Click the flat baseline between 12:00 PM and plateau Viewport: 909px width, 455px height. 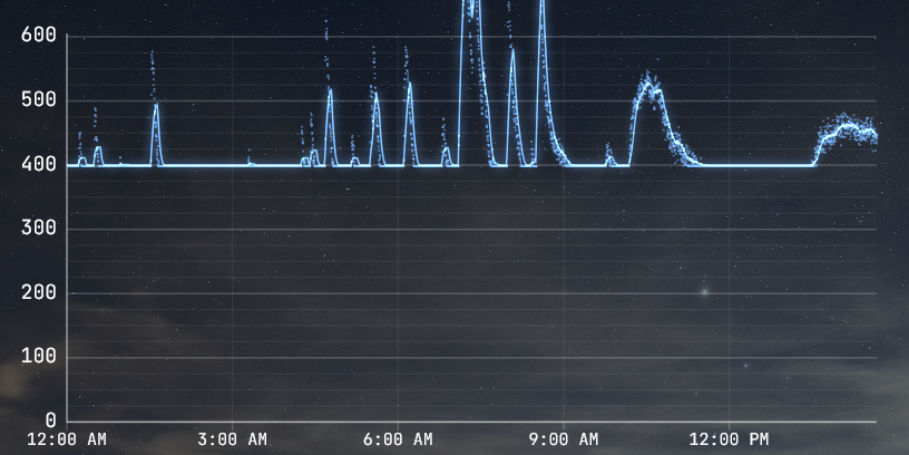pos(770,165)
